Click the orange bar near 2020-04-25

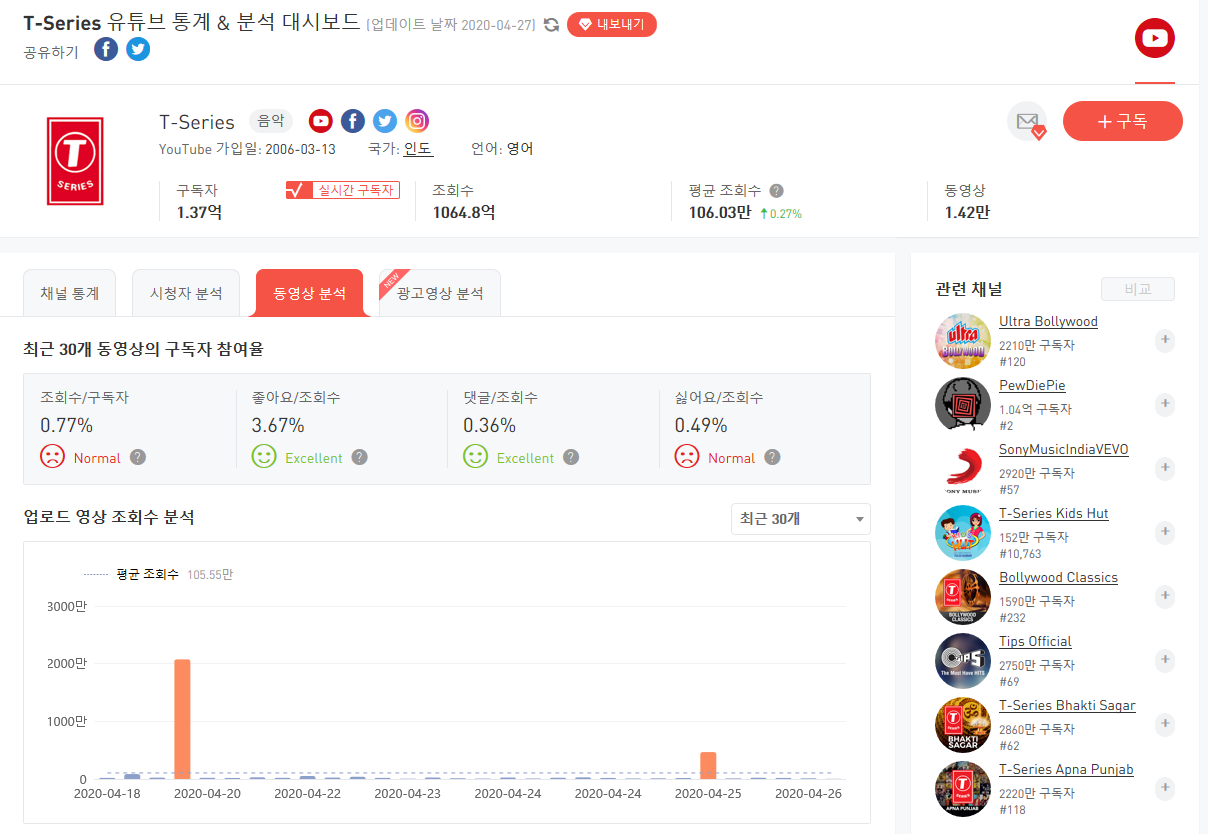708,766
